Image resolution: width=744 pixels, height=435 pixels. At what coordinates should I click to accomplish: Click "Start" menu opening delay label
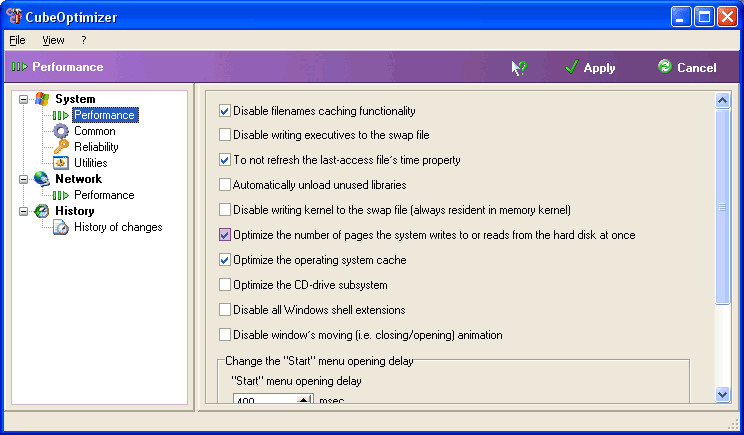click(296, 381)
